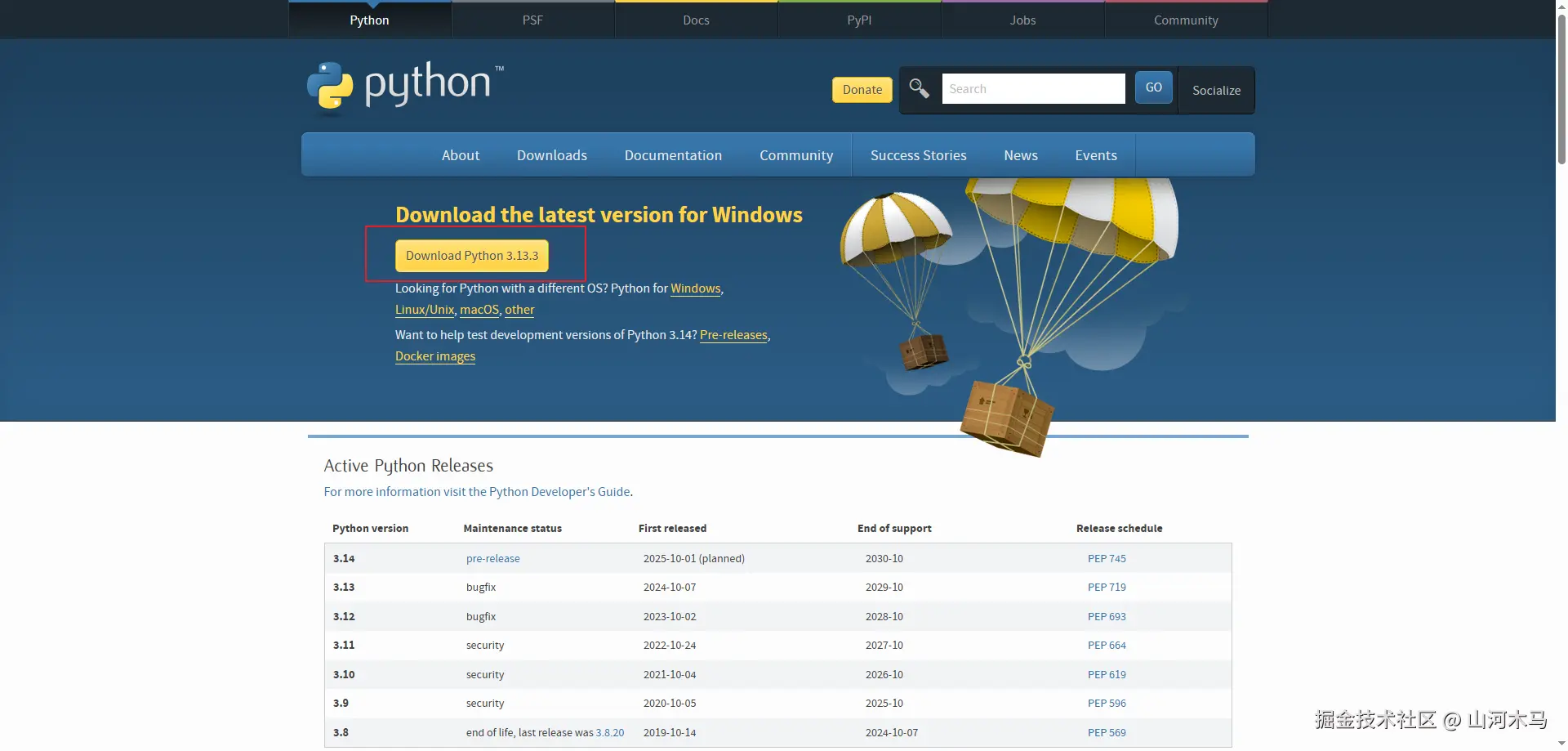Open the Socialize menu
The image size is (1568, 751).
coord(1216,90)
